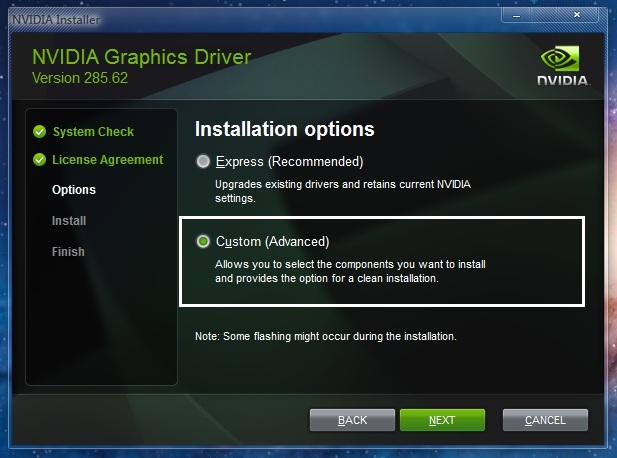
Task: Click the green checkmark beside License Agreement
Action: 39,159
